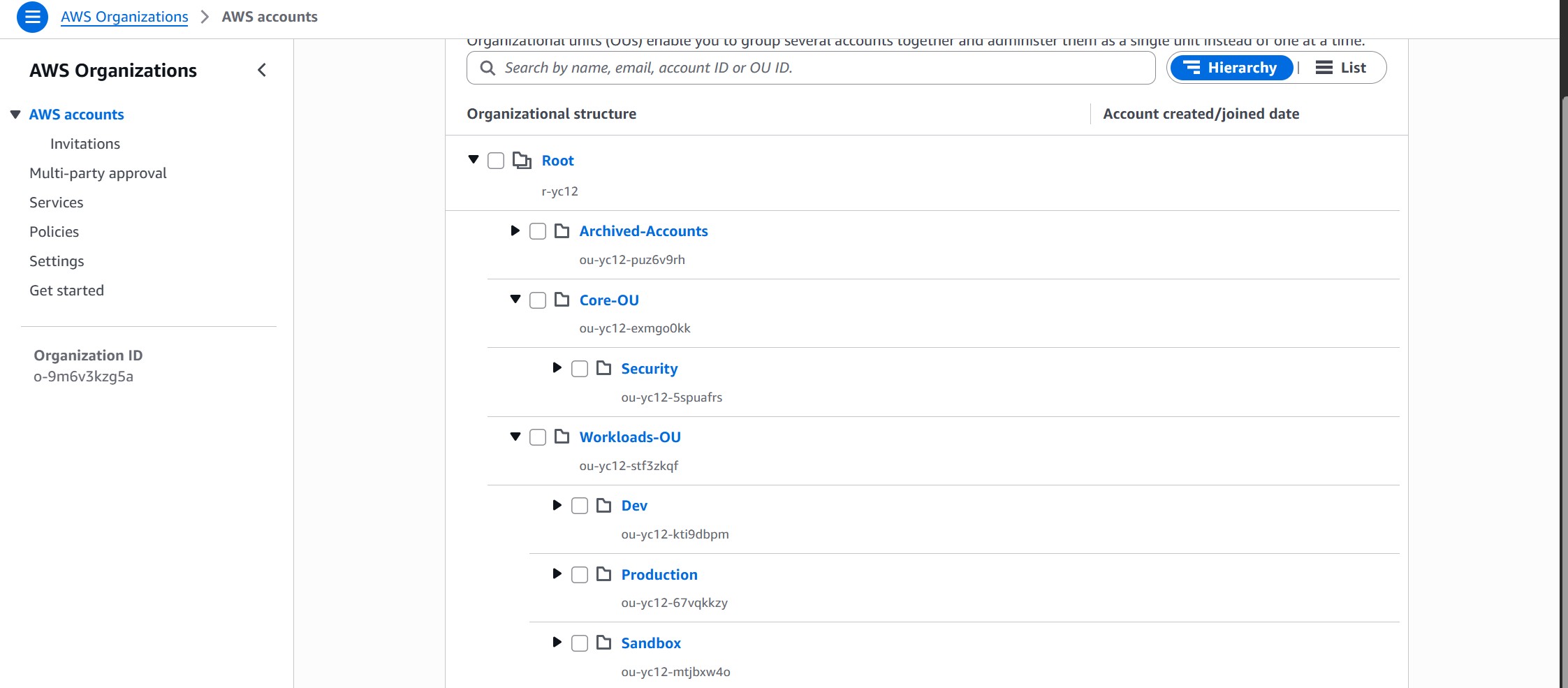The width and height of the screenshot is (1568, 688).
Task: Click the OU ID ou-yc12-5spuafrs
Action: [x=672, y=397]
